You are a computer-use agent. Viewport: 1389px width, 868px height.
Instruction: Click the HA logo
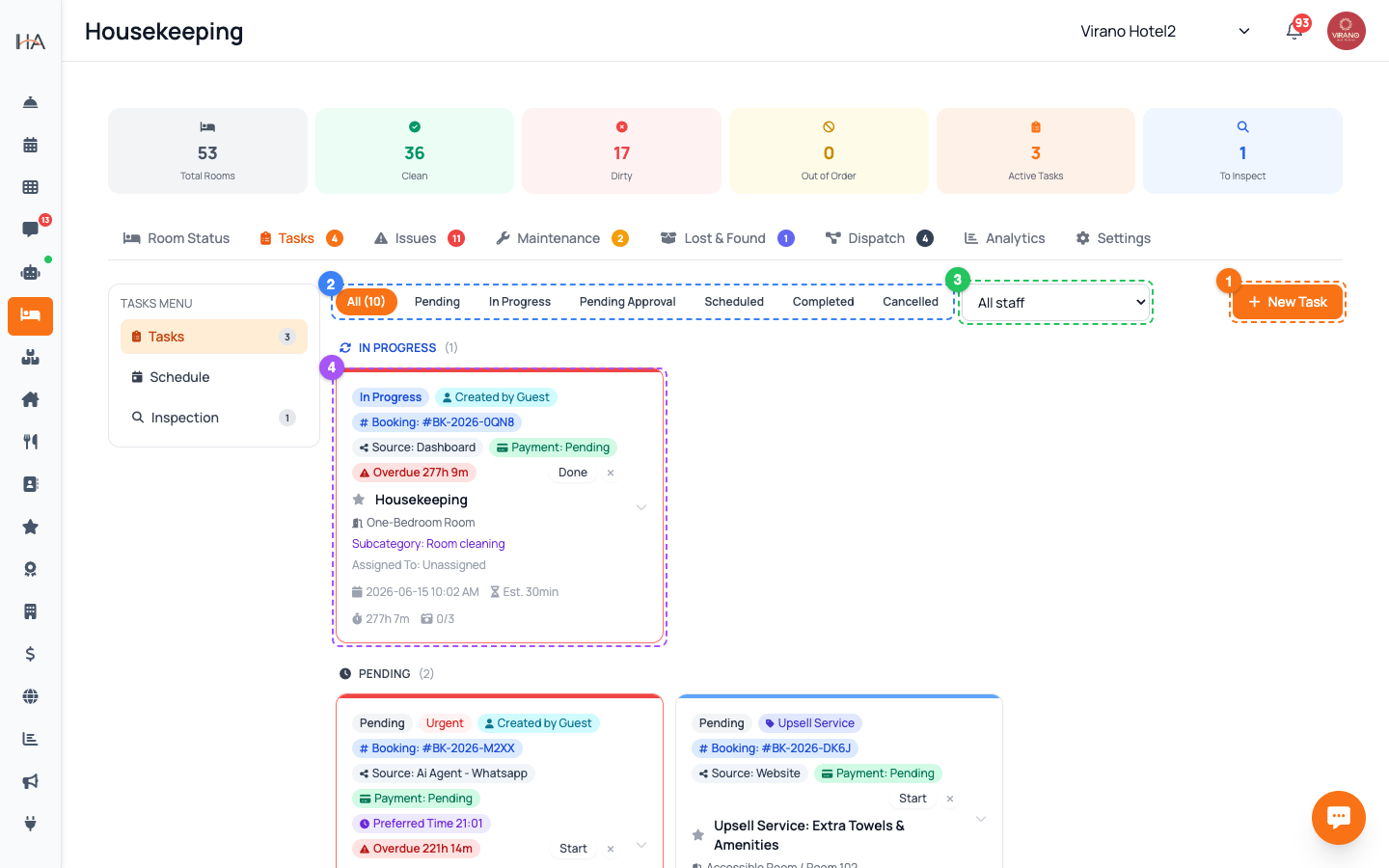[x=30, y=41]
